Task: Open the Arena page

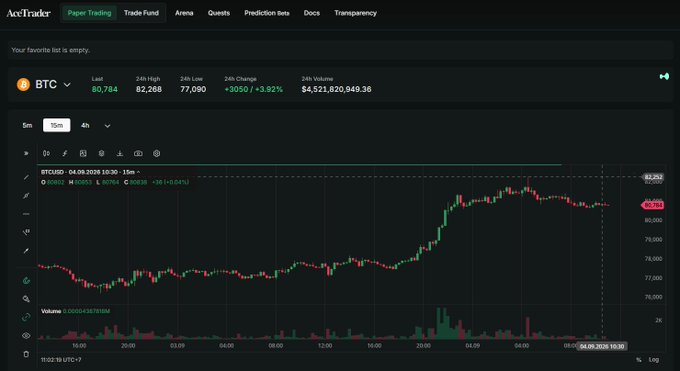Action: (x=184, y=13)
